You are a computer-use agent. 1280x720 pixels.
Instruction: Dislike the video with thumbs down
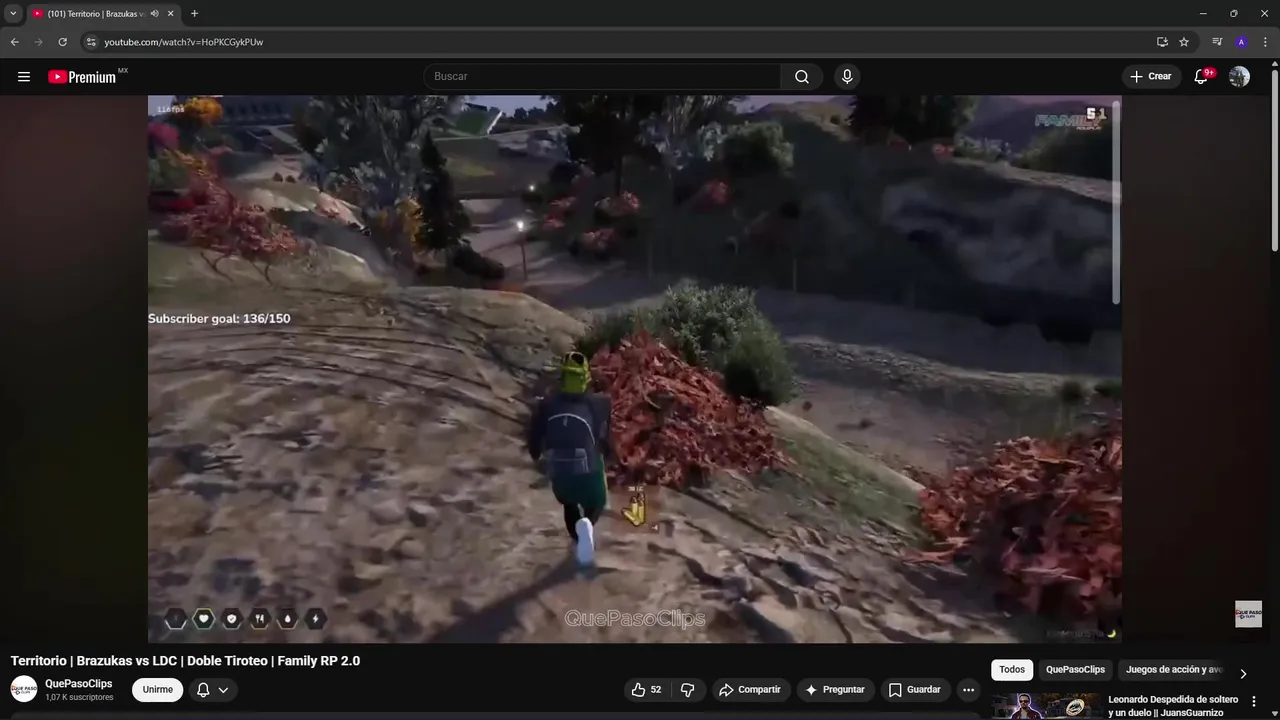pyautogui.click(x=687, y=690)
